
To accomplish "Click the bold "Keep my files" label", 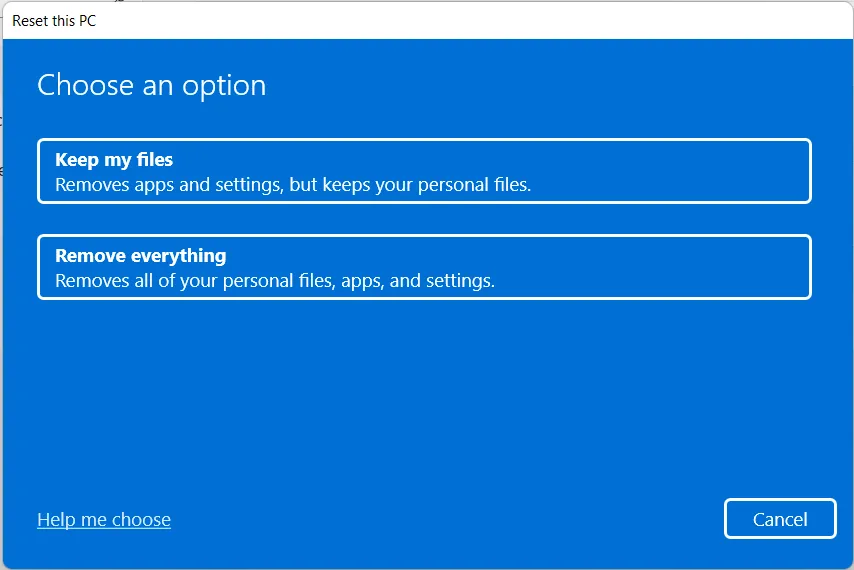I will (114, 160).
